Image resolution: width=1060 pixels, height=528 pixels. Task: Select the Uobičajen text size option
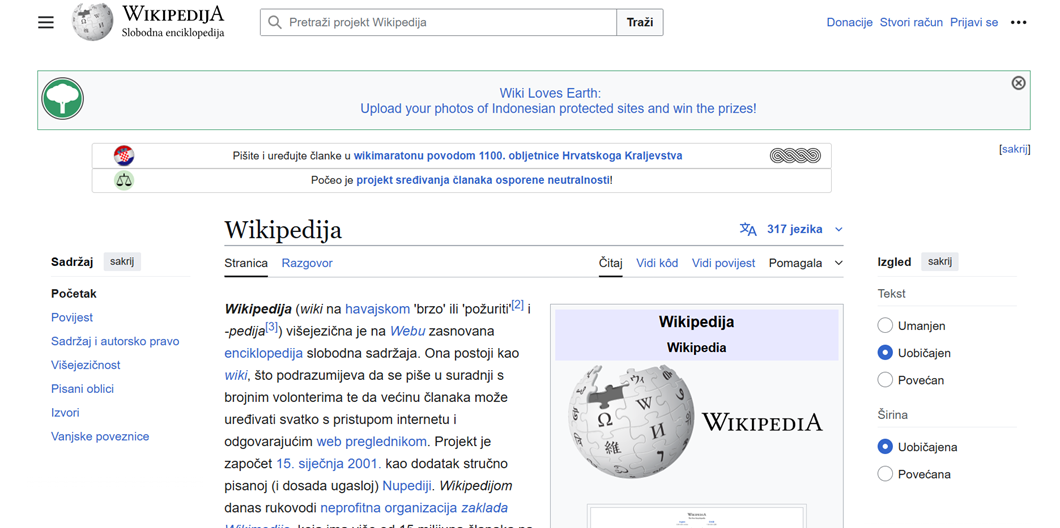(x=885, y=352)
